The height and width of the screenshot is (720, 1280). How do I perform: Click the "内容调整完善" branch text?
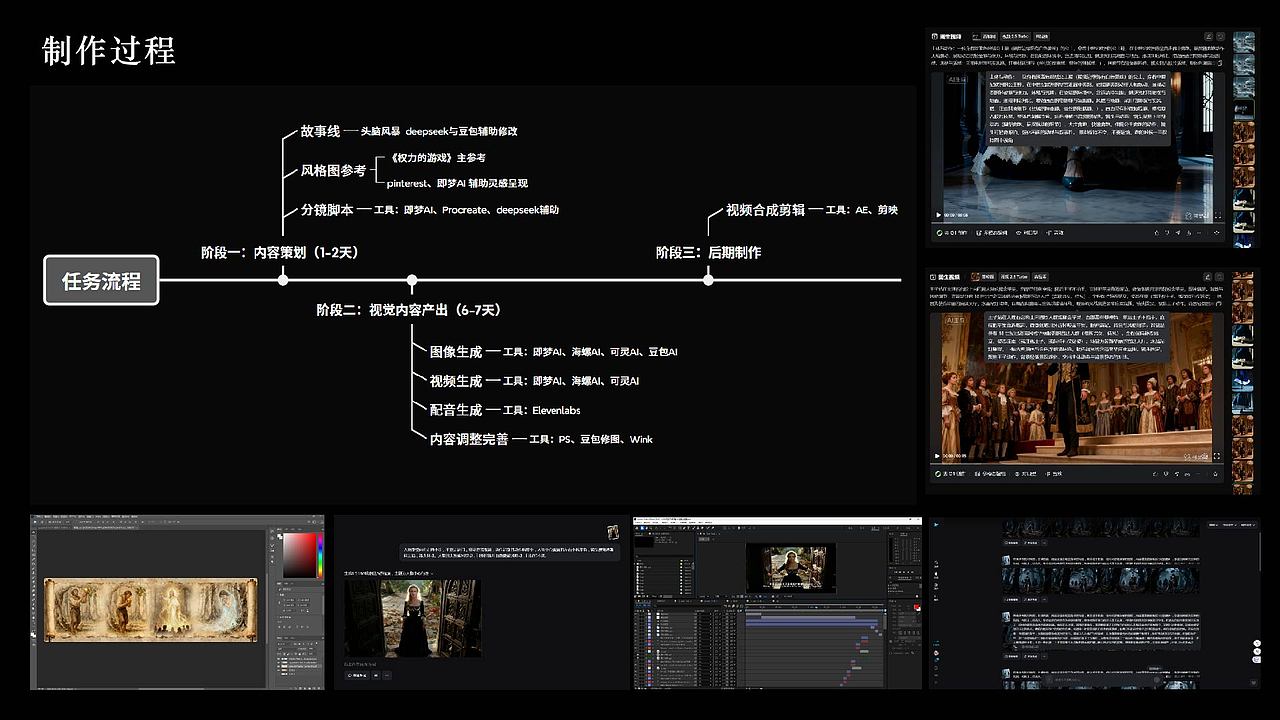469,439
